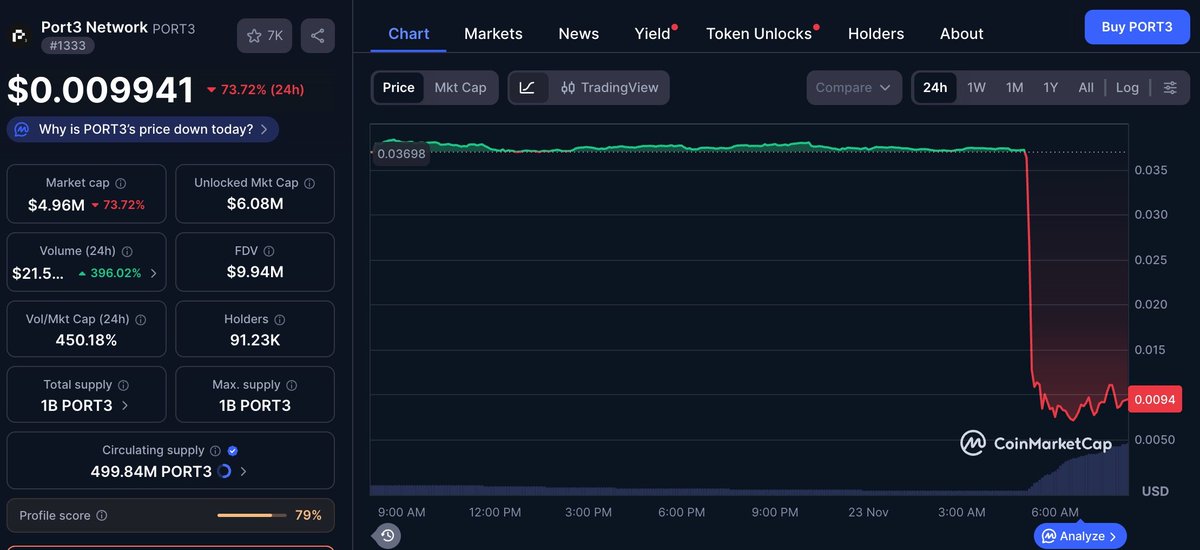Select the 1W time range
Screen dimensions: 1200x550
(x=976, y=87)
